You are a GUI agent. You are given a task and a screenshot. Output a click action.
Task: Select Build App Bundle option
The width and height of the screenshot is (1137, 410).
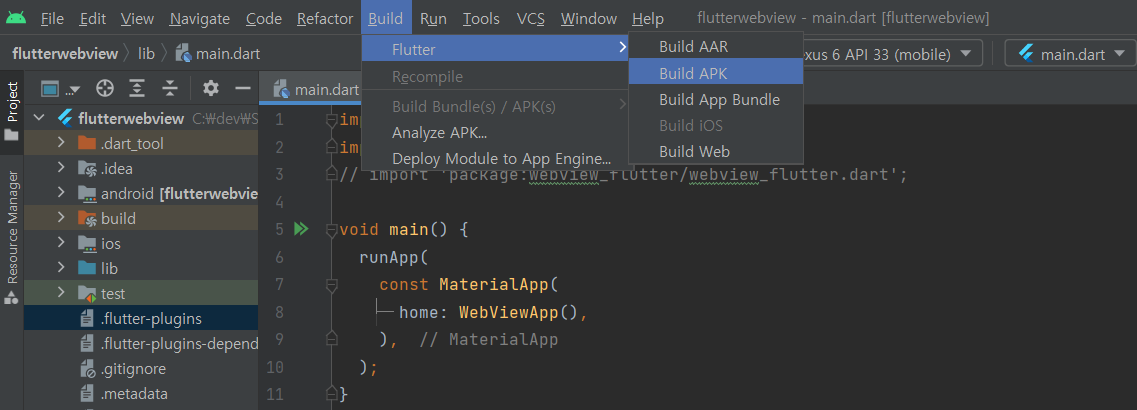pos(716,99)
